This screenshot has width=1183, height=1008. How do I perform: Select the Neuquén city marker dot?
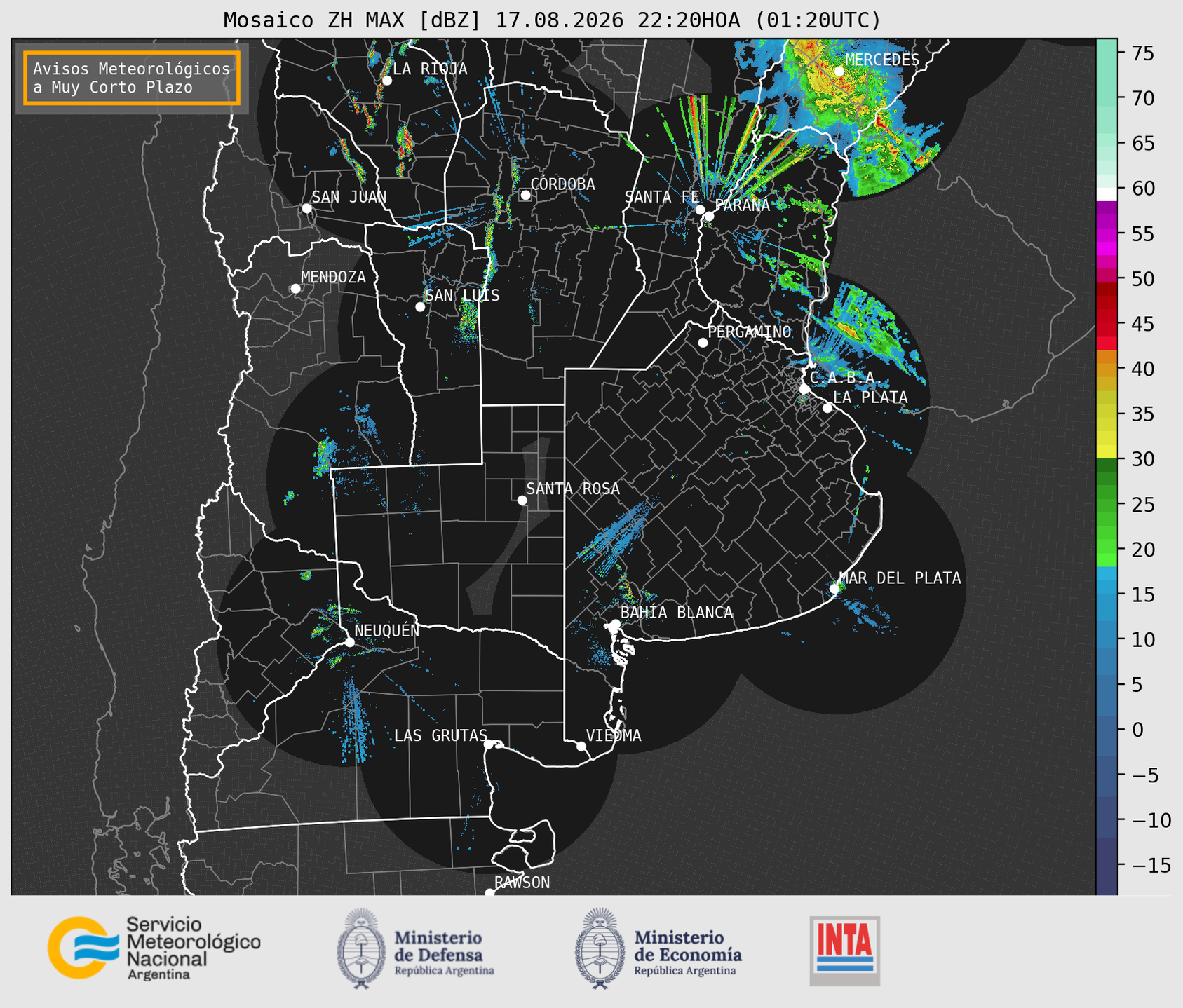[349, 642]
